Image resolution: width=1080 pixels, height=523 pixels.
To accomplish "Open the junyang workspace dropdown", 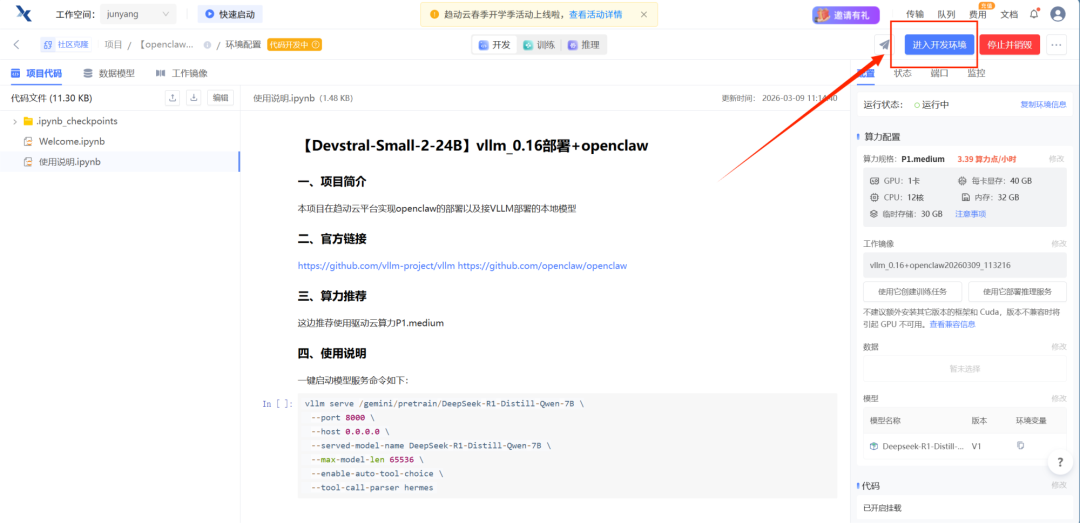I will coord(138,14).
